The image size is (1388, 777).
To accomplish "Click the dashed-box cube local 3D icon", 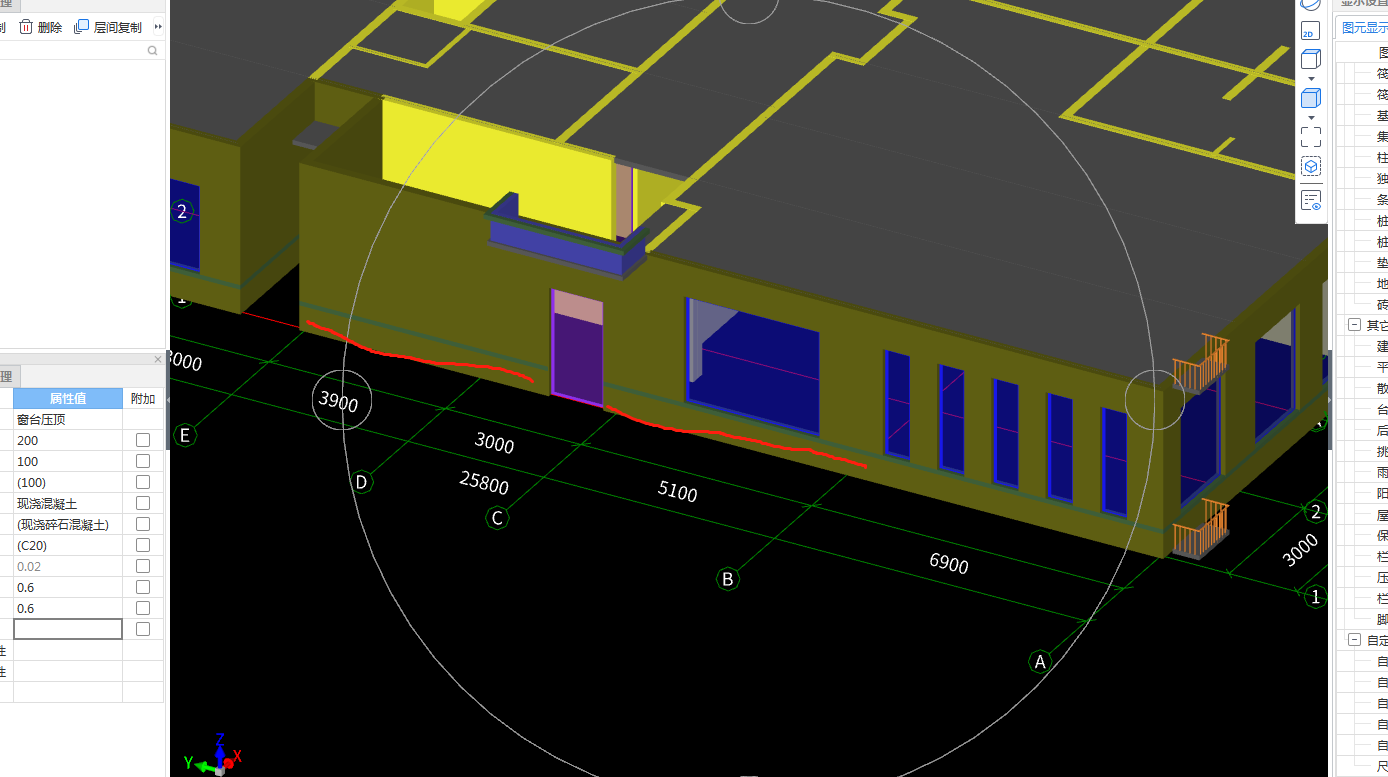I will (x=1310, y=166).
